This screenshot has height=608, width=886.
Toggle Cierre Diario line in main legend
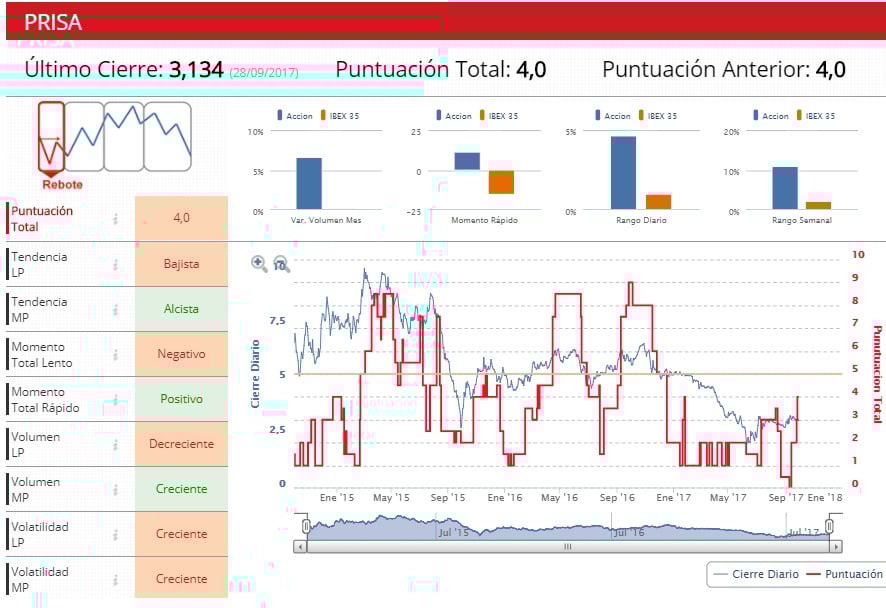point(756,574)
